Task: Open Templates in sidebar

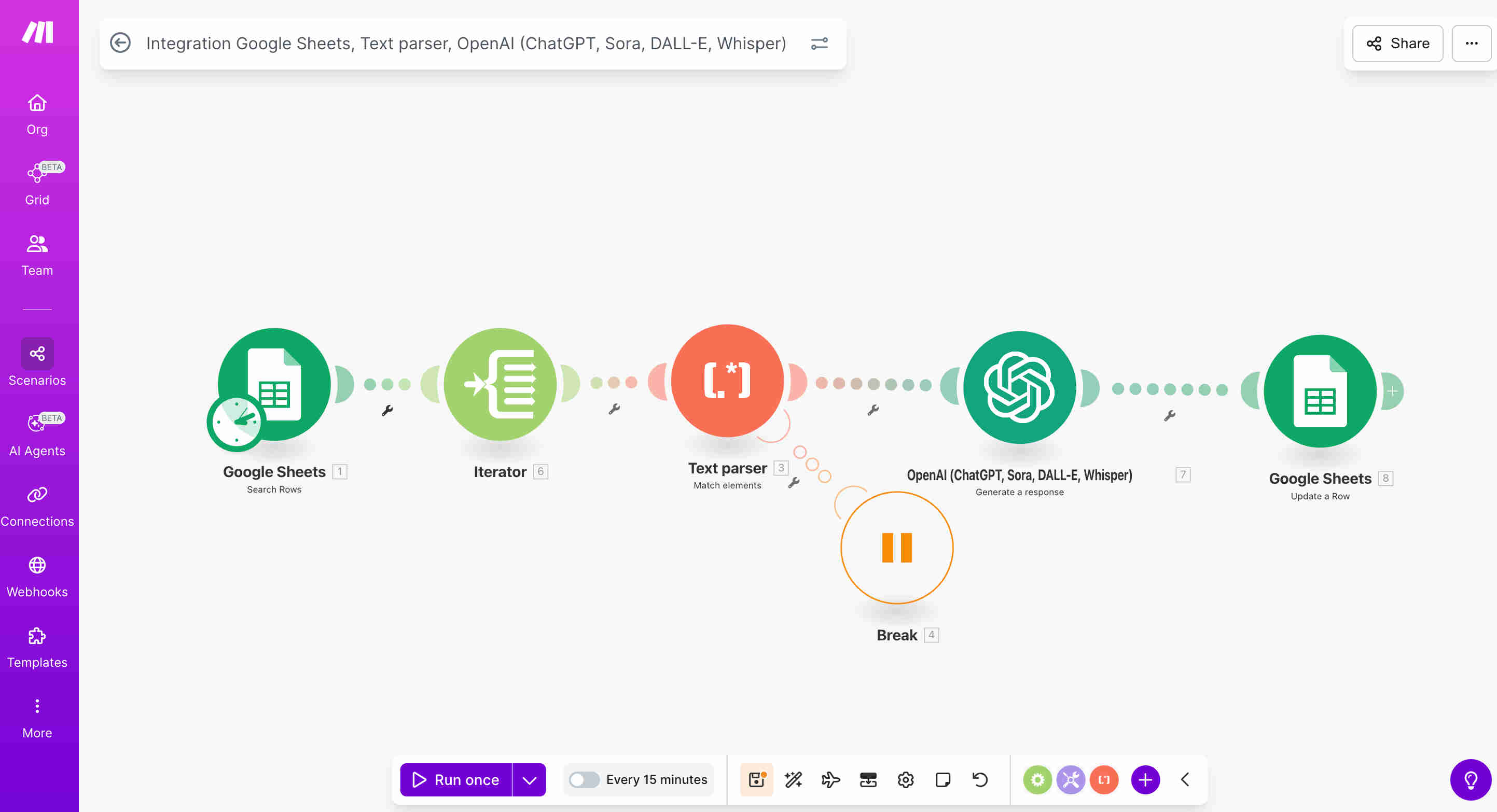Action: tap(37, 648)
